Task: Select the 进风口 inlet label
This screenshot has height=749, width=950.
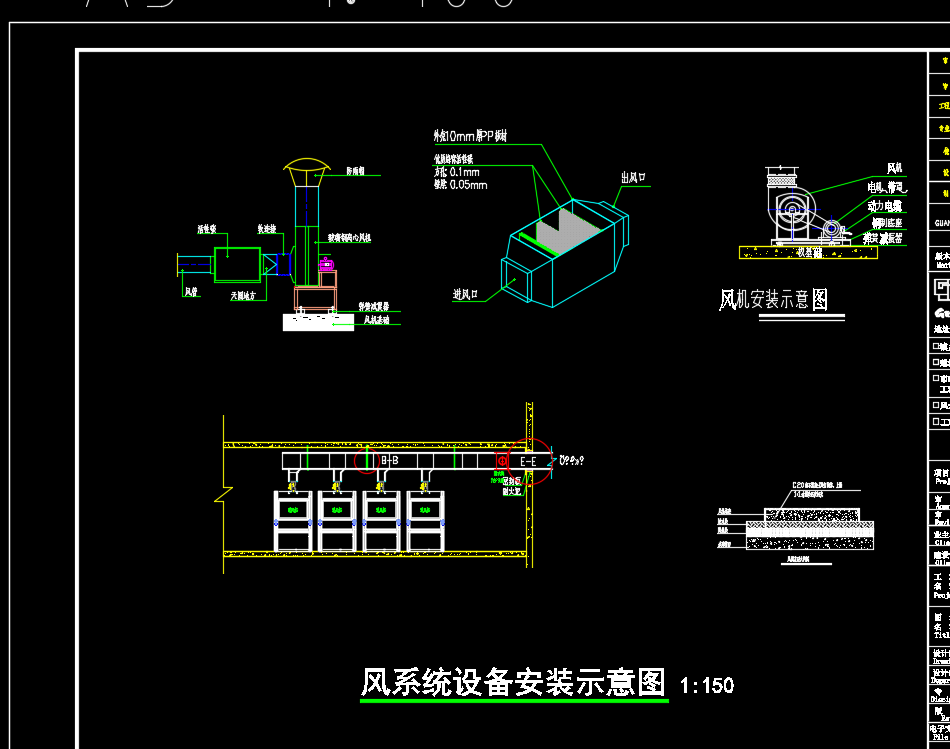Action: tap(468, 293)
